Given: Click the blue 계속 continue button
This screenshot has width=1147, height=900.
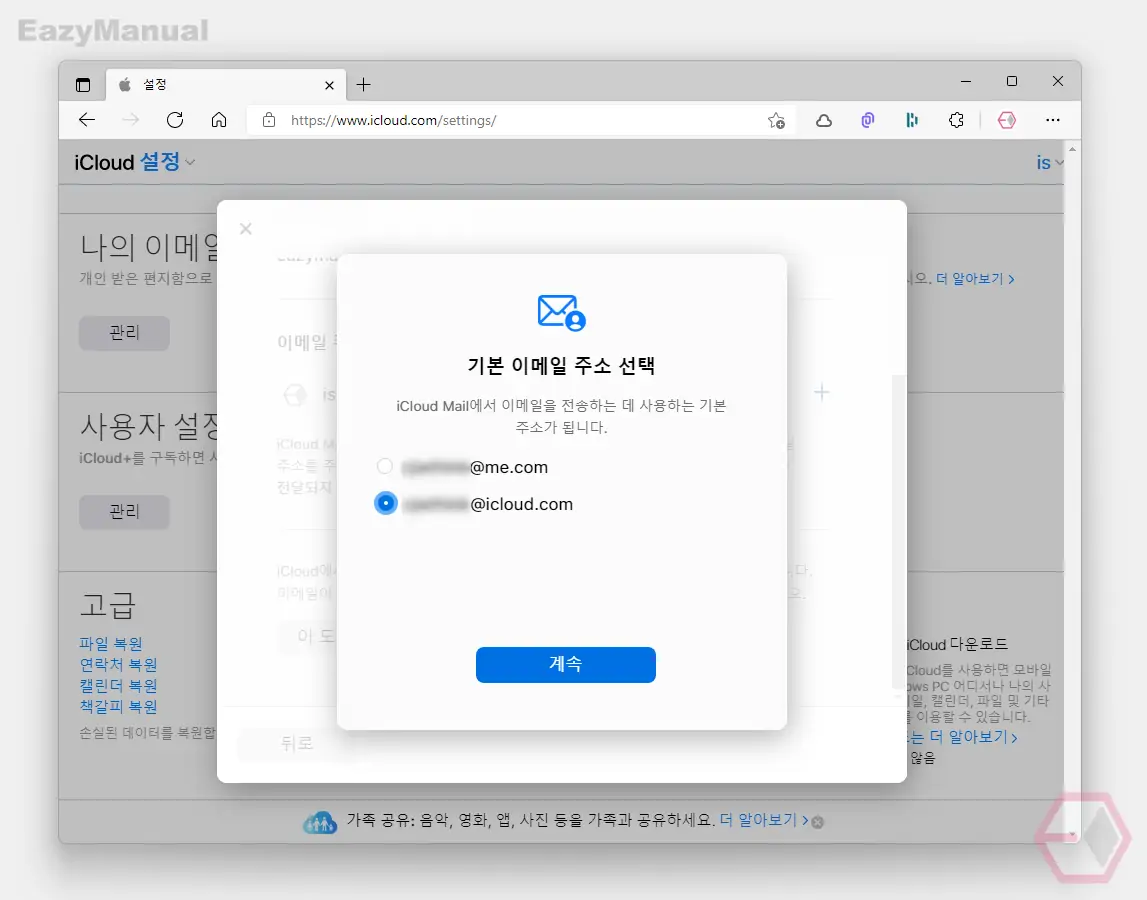Looking at the screenshot, I should point(565,664).
